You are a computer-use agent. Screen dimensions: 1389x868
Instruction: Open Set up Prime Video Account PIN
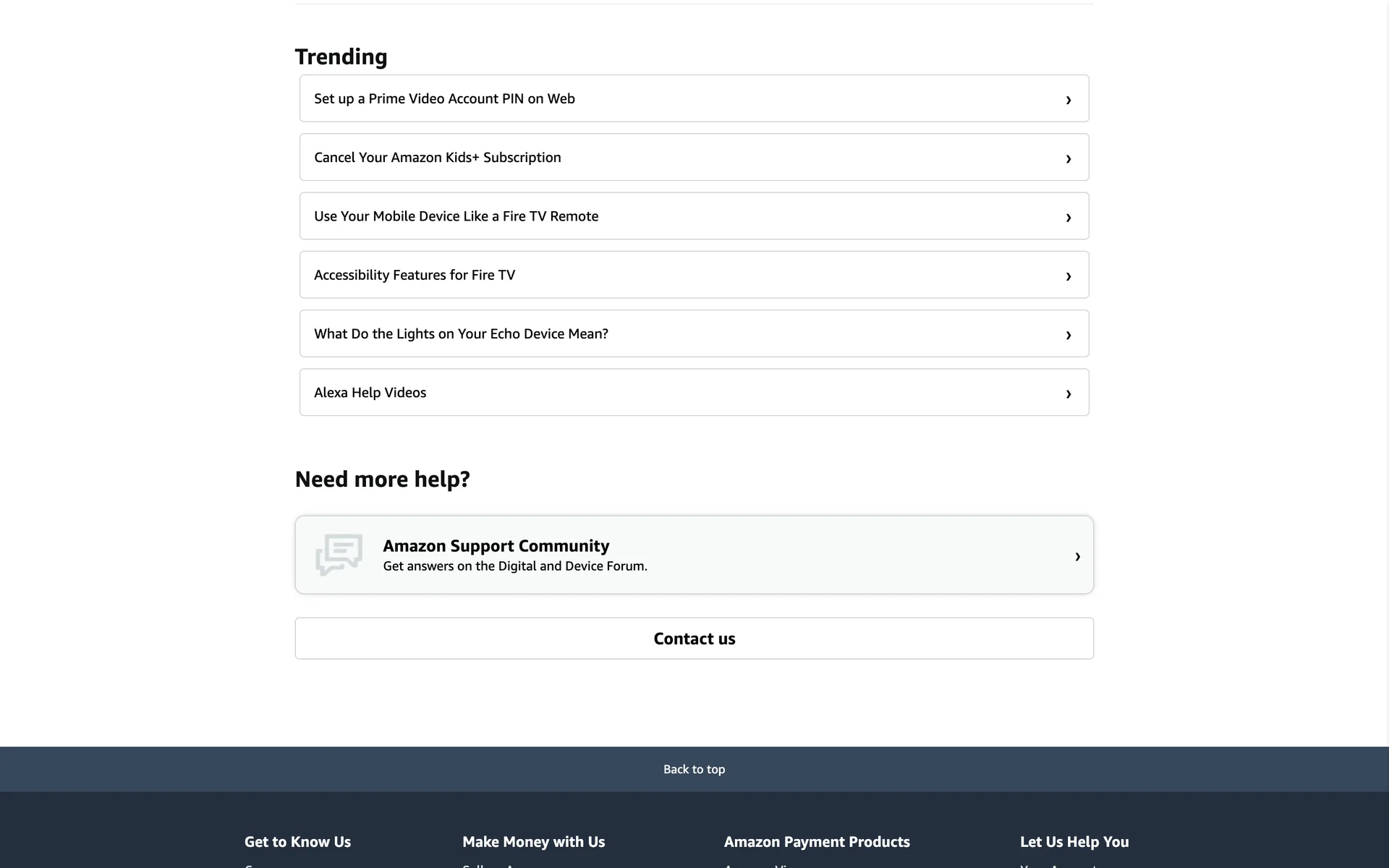[444, 98]
